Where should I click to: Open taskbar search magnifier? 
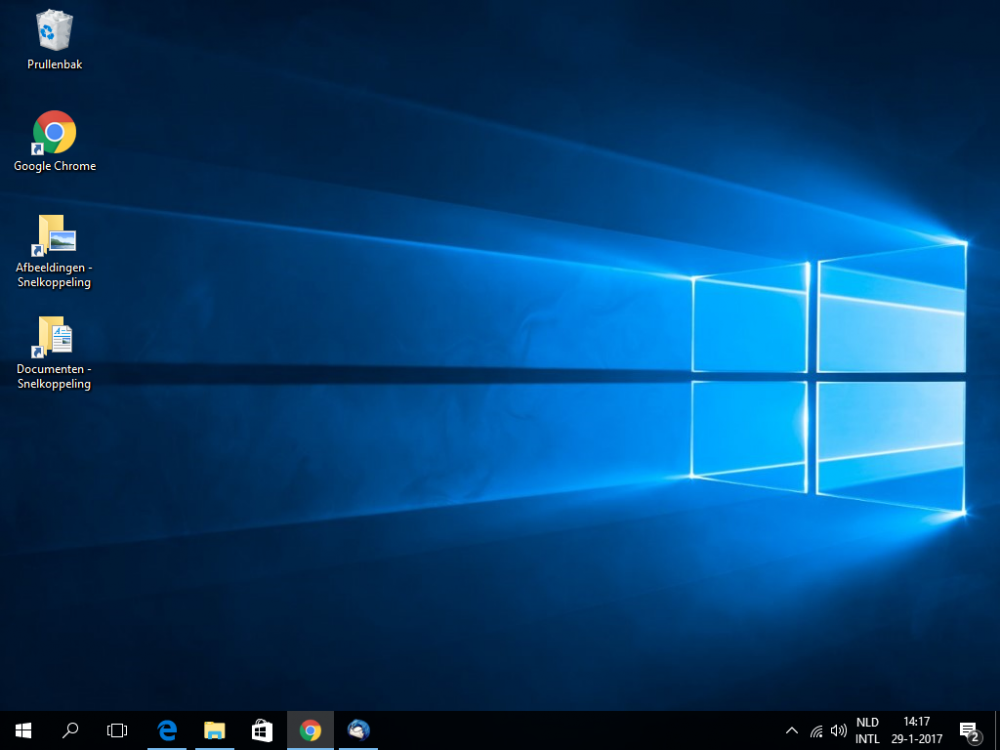pyautogui.click(x=70, y=730)
